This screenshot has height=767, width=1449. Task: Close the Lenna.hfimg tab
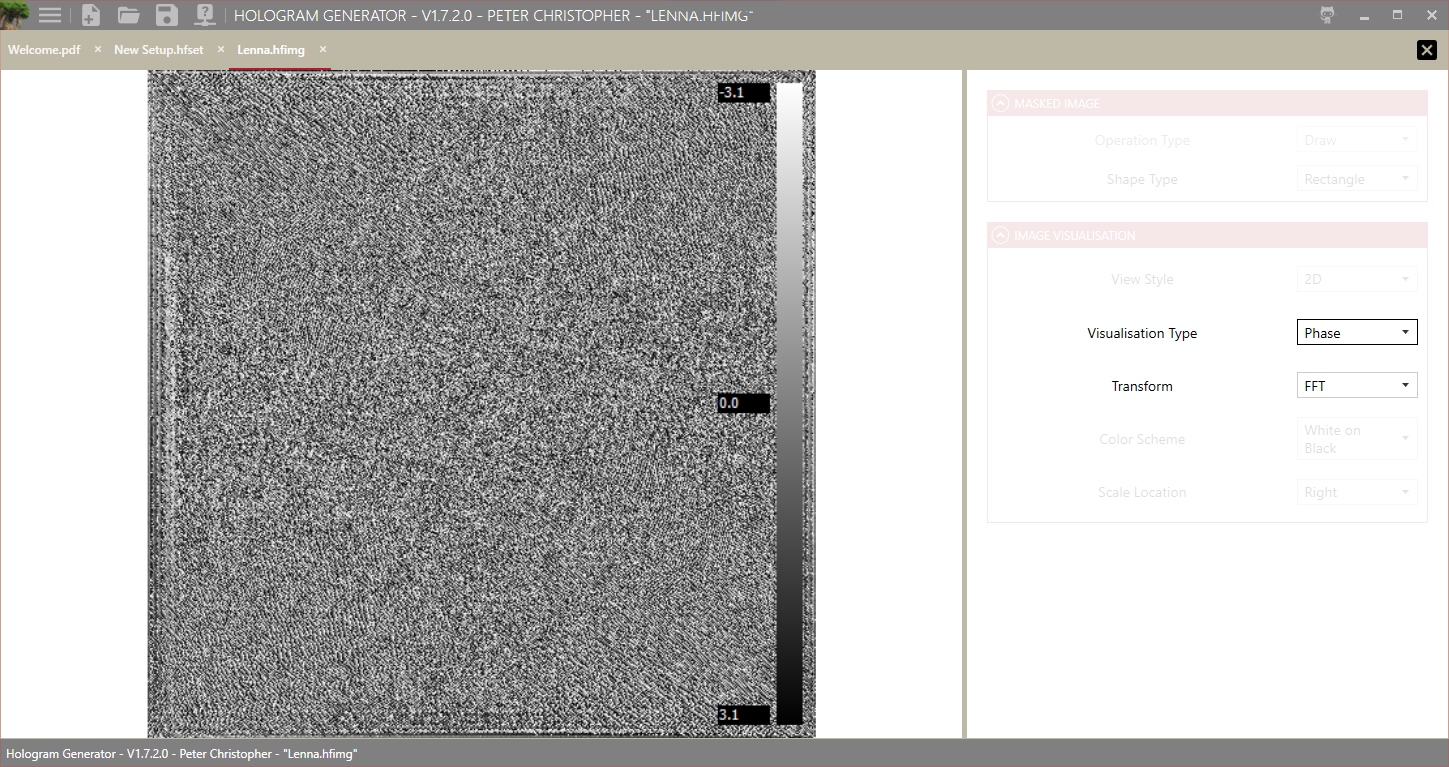tap(323, 49)
